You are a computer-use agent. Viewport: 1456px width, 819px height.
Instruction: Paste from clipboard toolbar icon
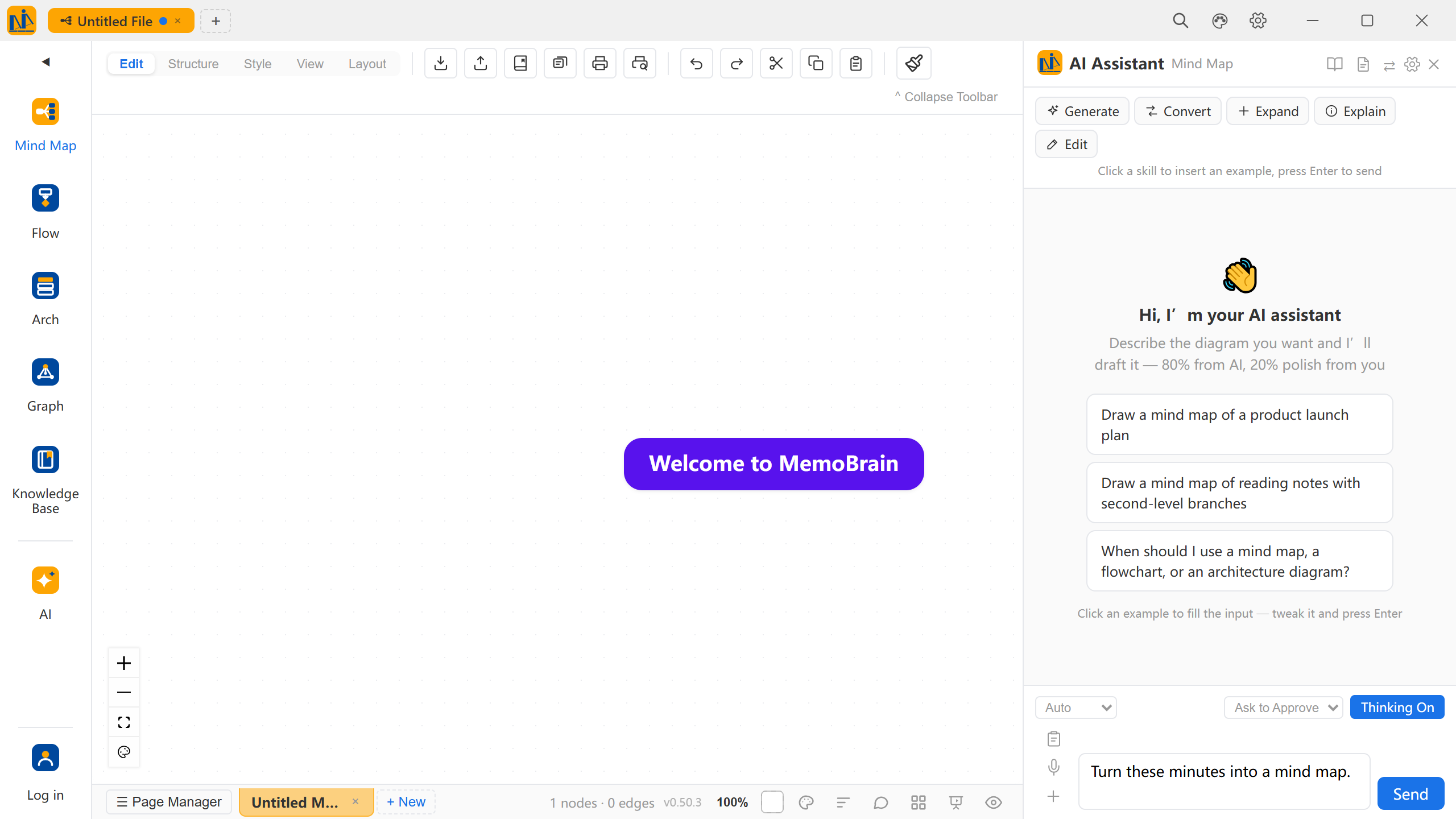(x=856, y=63)
